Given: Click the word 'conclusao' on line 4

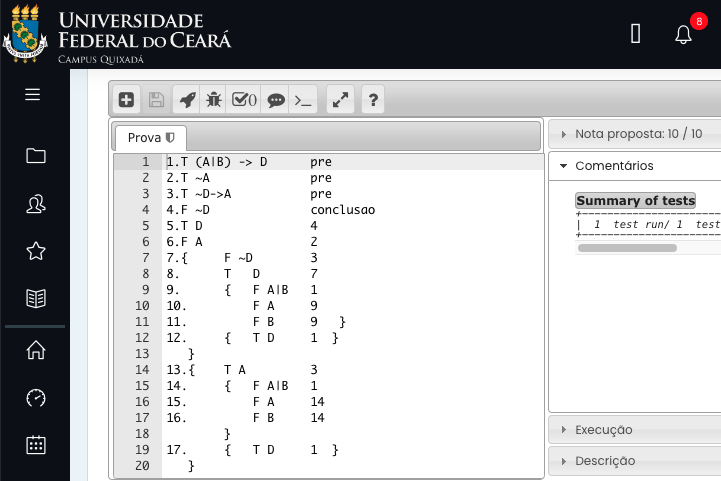Looking at the screenshot, I should click(x=343, y=210).
